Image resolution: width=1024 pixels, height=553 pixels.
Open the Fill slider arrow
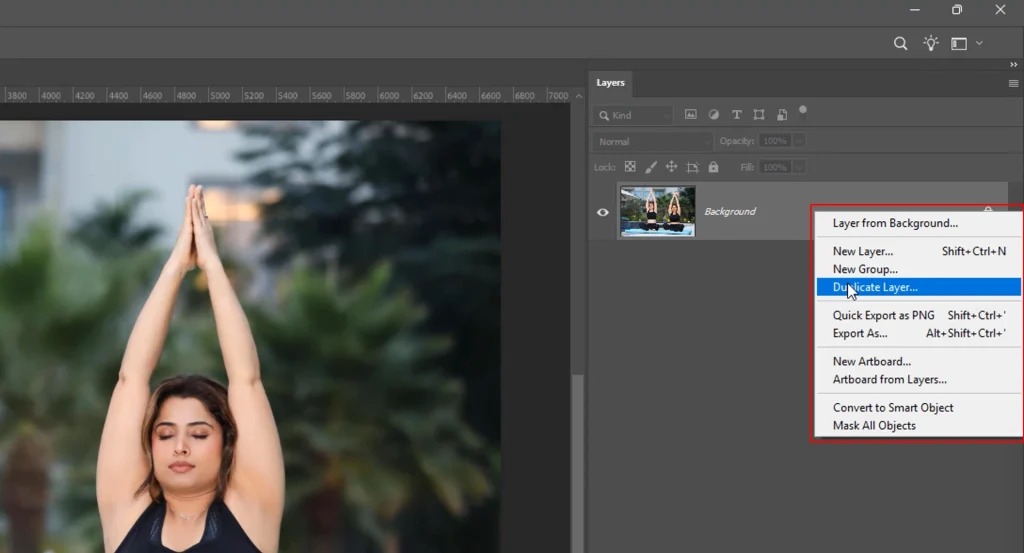point(799,167)
